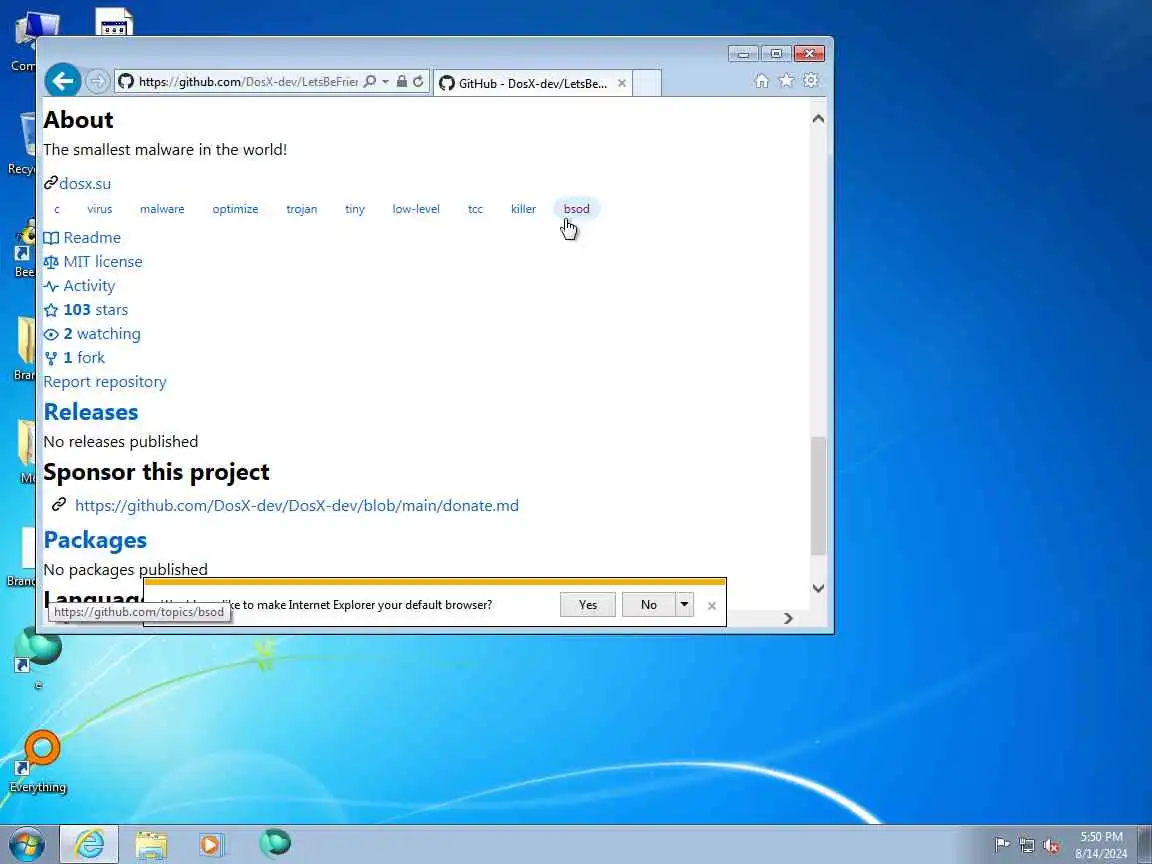Click the security lock icon in address bar

click(402, 82)
